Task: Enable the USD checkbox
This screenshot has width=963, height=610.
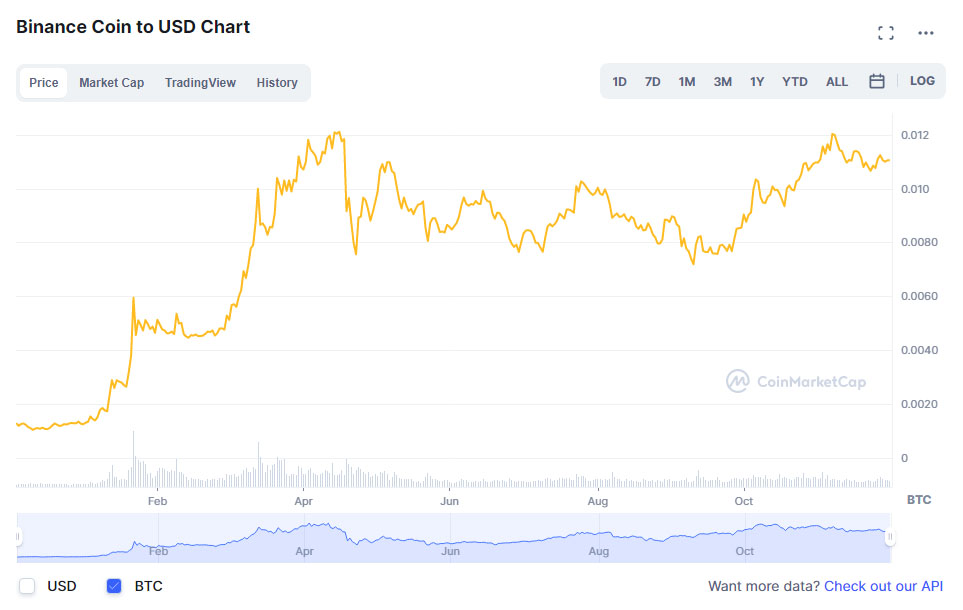Action: pos(27,586)
